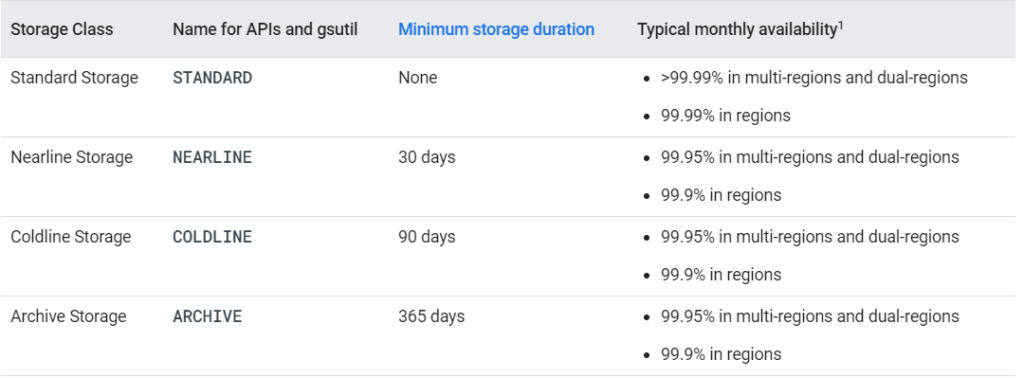Select the Coldline Storage cell

(71, 237)
